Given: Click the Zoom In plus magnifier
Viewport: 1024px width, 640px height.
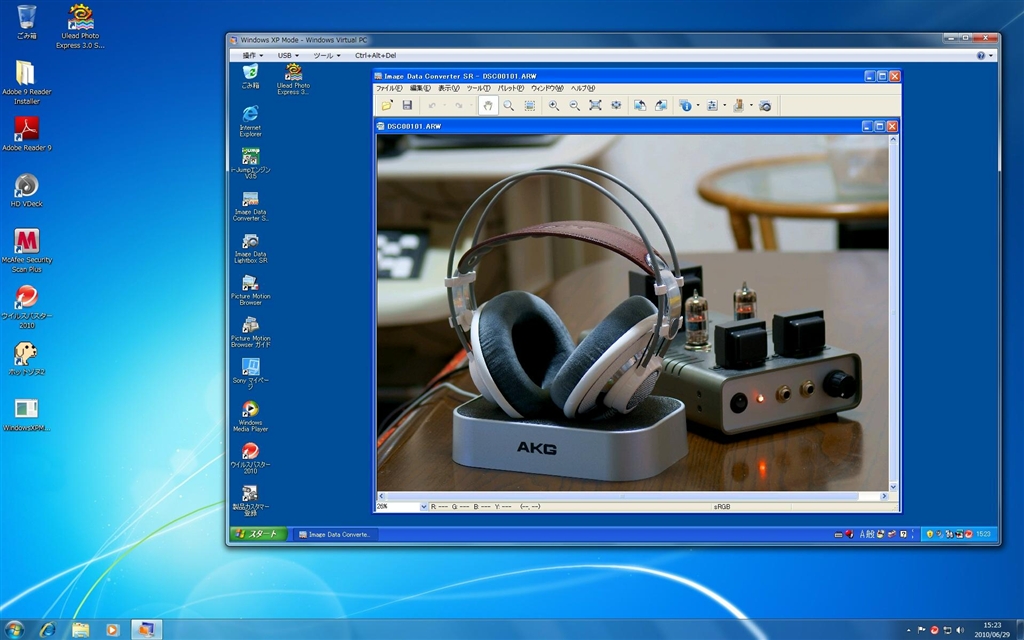Looking at the screenshot, I should click(554, 105).
